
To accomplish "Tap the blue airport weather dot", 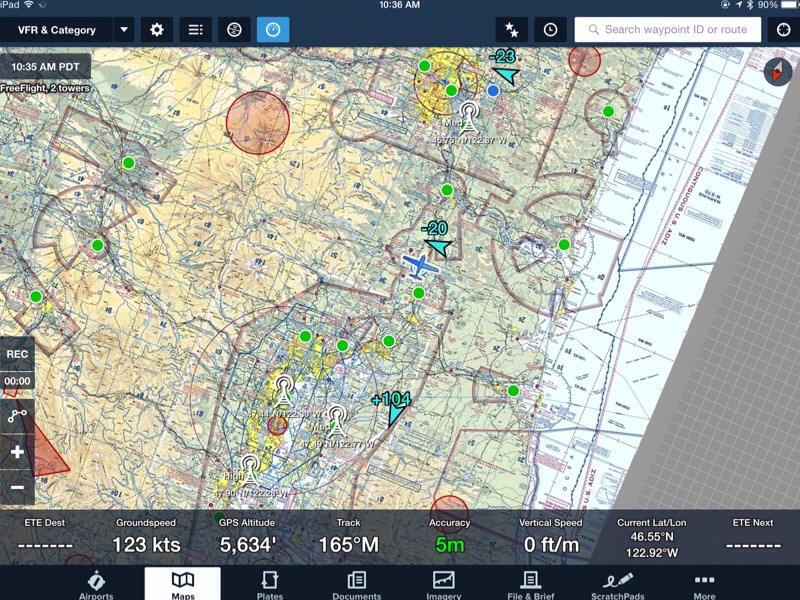I will [x=493, y=91].
